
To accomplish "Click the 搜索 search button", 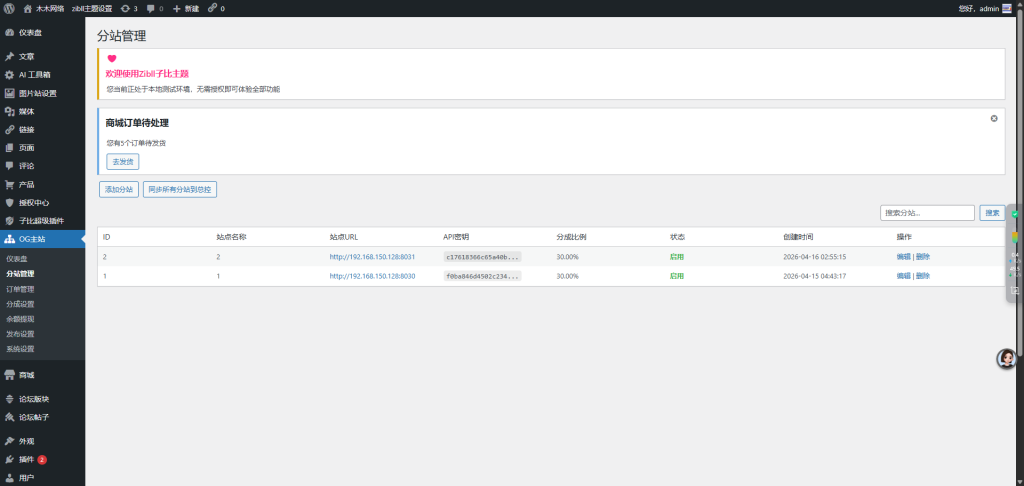I will pyautogui.click(x=992, y=213).
